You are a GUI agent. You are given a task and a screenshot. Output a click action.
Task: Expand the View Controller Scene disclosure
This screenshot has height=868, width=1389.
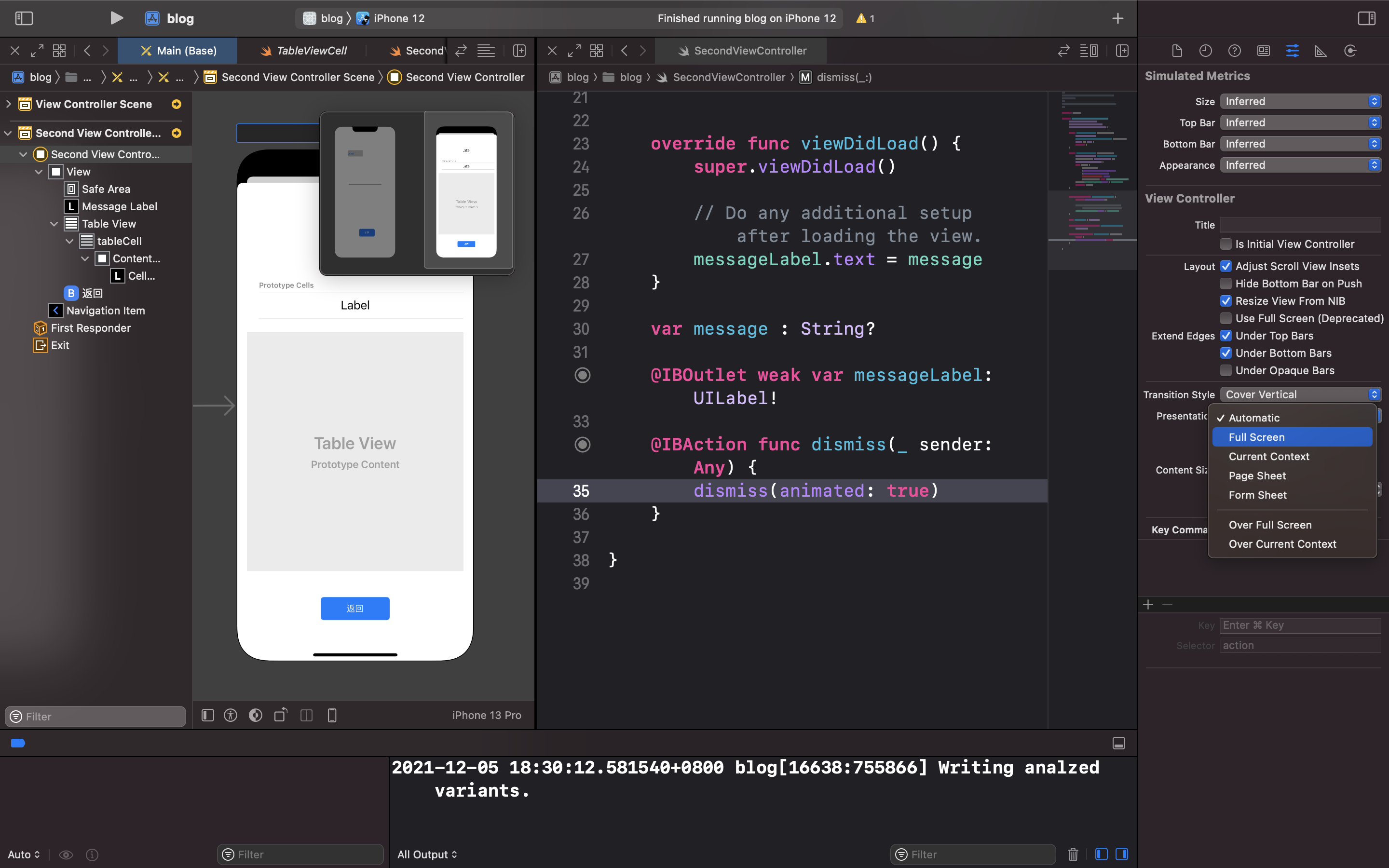[9, 104]
